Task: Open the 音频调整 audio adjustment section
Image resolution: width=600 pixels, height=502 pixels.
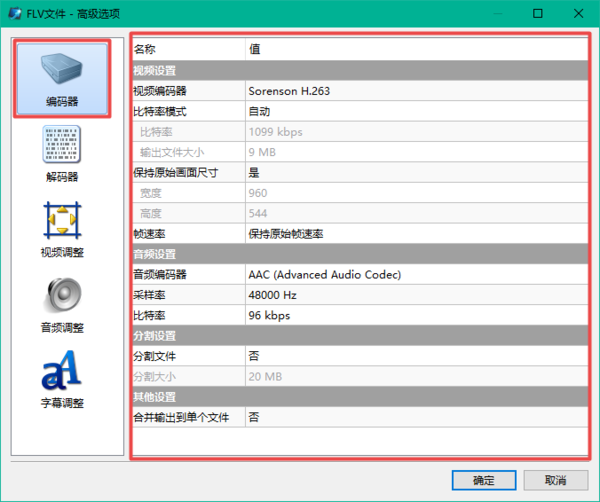Action: 62,305
